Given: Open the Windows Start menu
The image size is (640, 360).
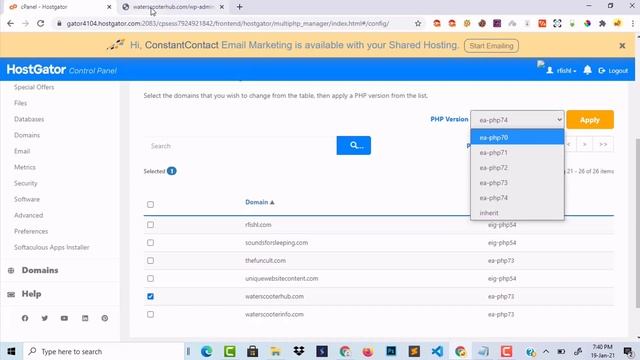Looking at the screenshot, I should pyautogui.click(x=11, y=351).
